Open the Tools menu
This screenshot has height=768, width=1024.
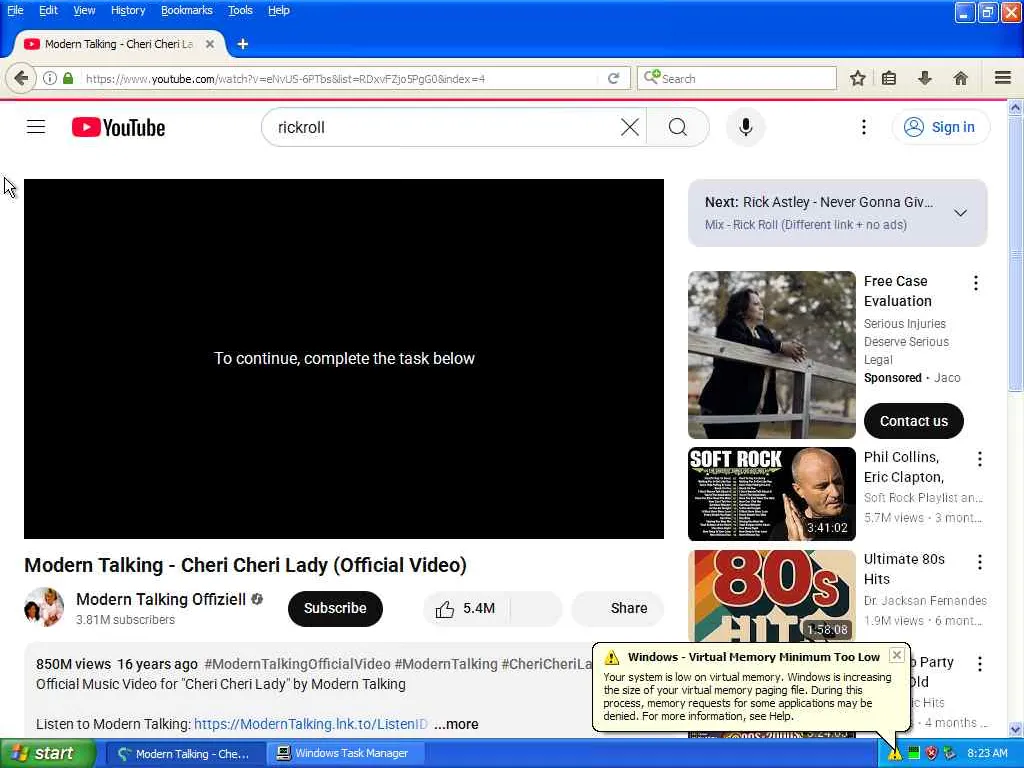240,10
